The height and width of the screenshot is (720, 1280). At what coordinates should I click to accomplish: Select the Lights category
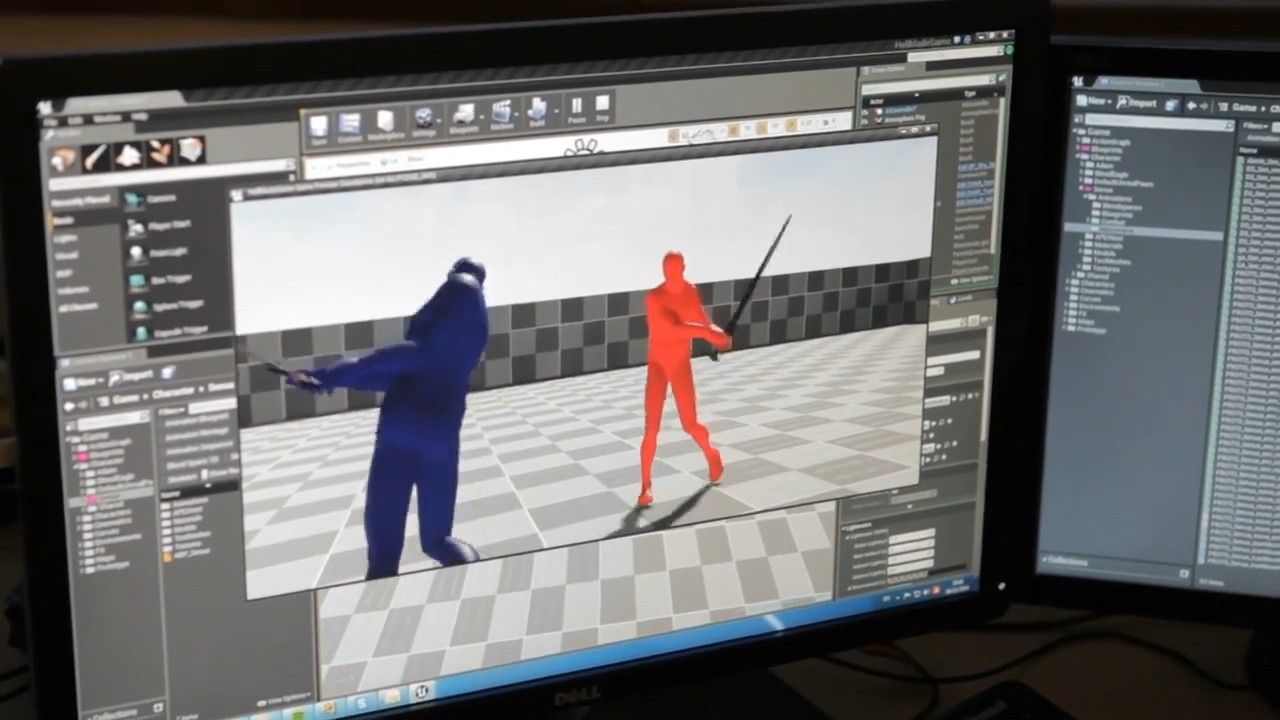[x=65, y=238]
